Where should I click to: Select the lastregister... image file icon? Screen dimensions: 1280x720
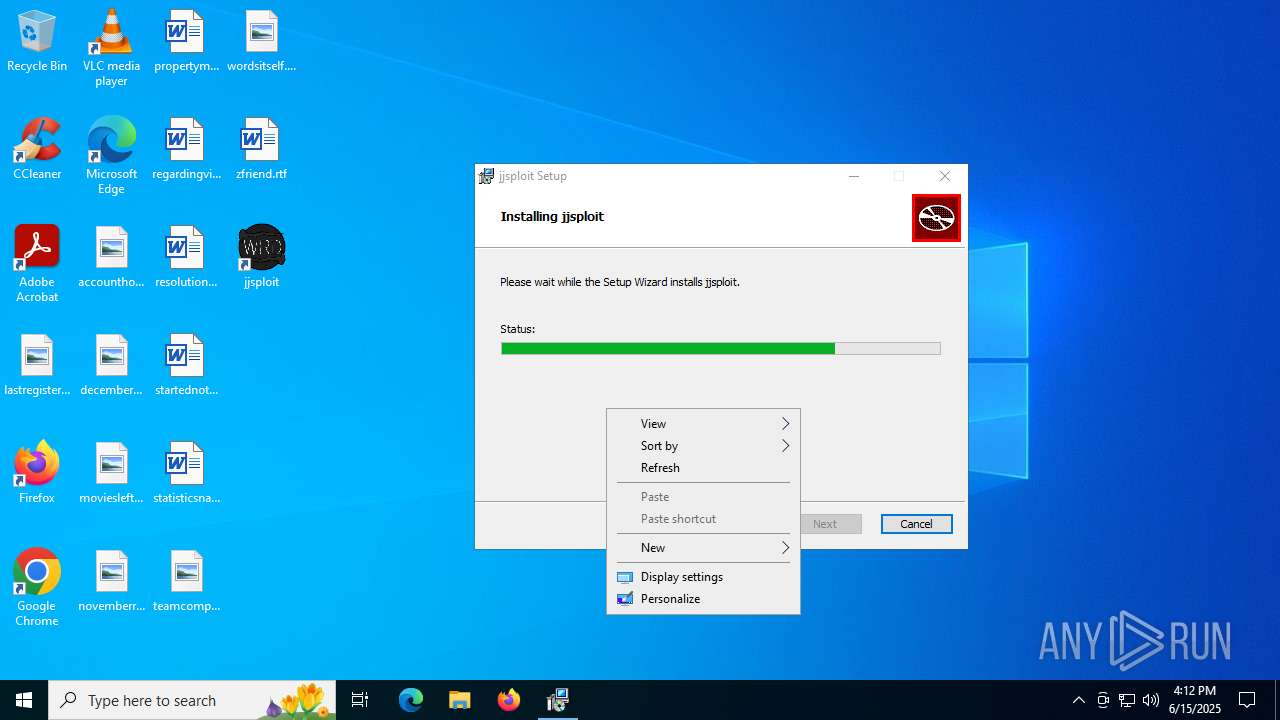point(37,366)
